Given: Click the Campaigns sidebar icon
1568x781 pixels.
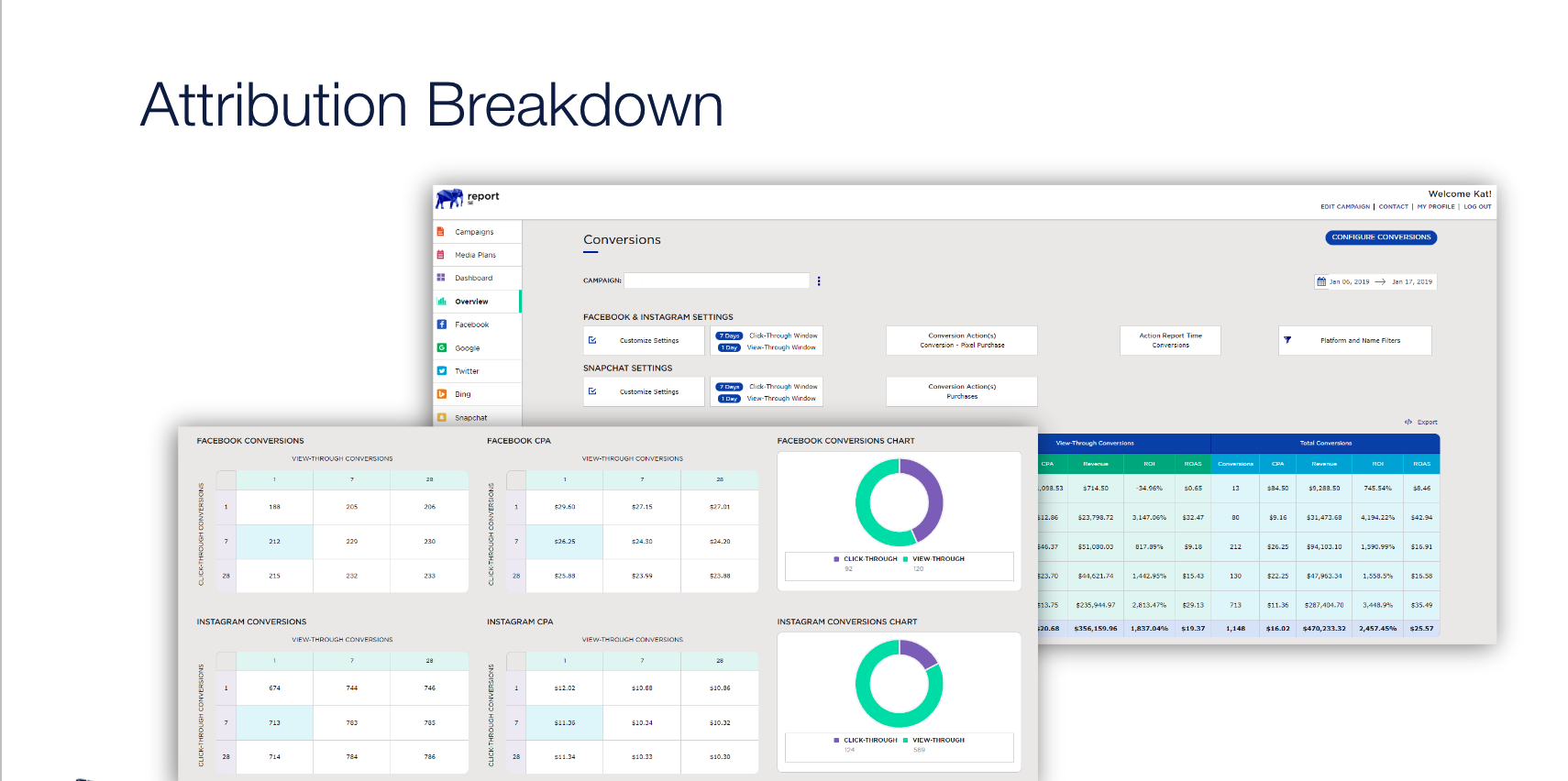Looking at the screenshot, I should [x=441, y=232].
